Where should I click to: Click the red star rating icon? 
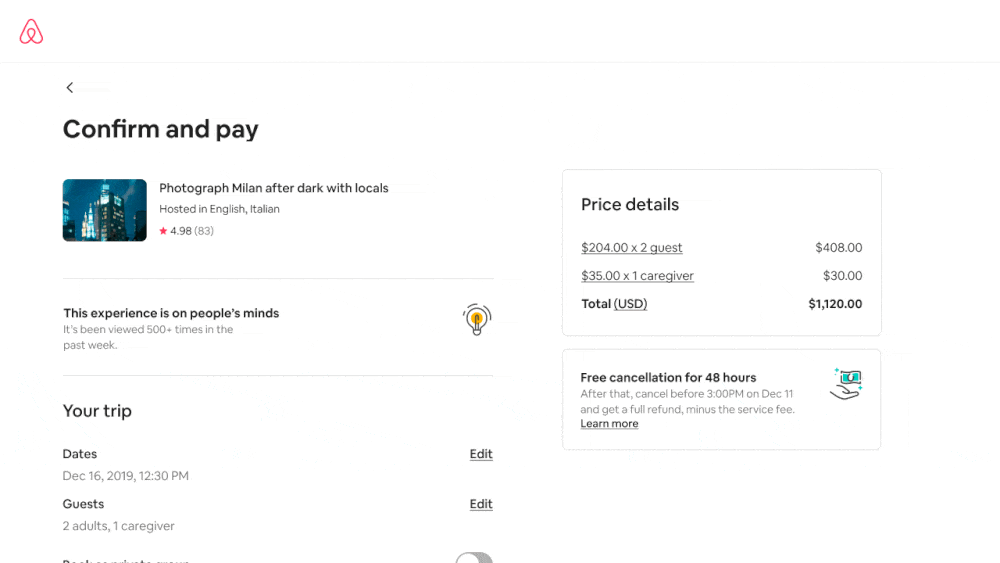[x=163, y=231]
